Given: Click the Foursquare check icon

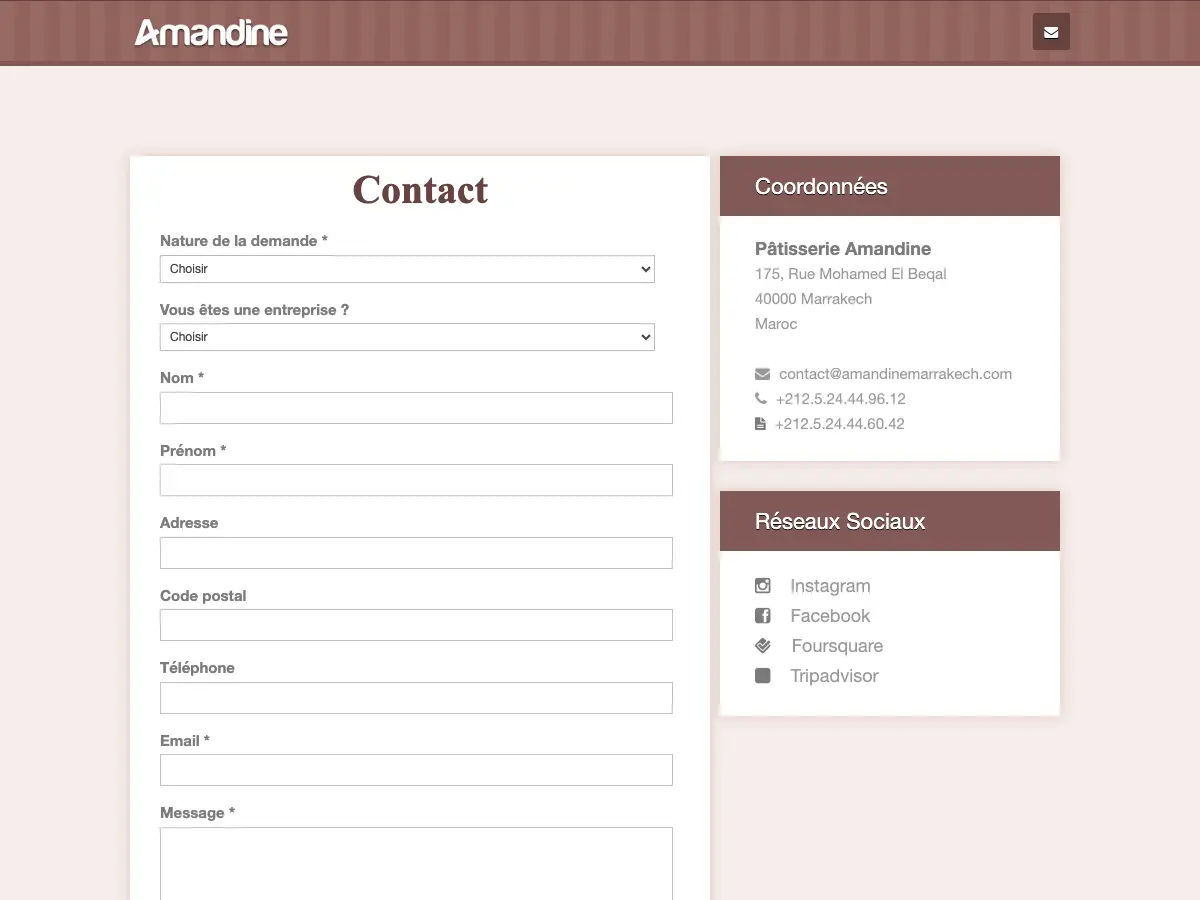Looking at the screenshot, I should (763, 646).
